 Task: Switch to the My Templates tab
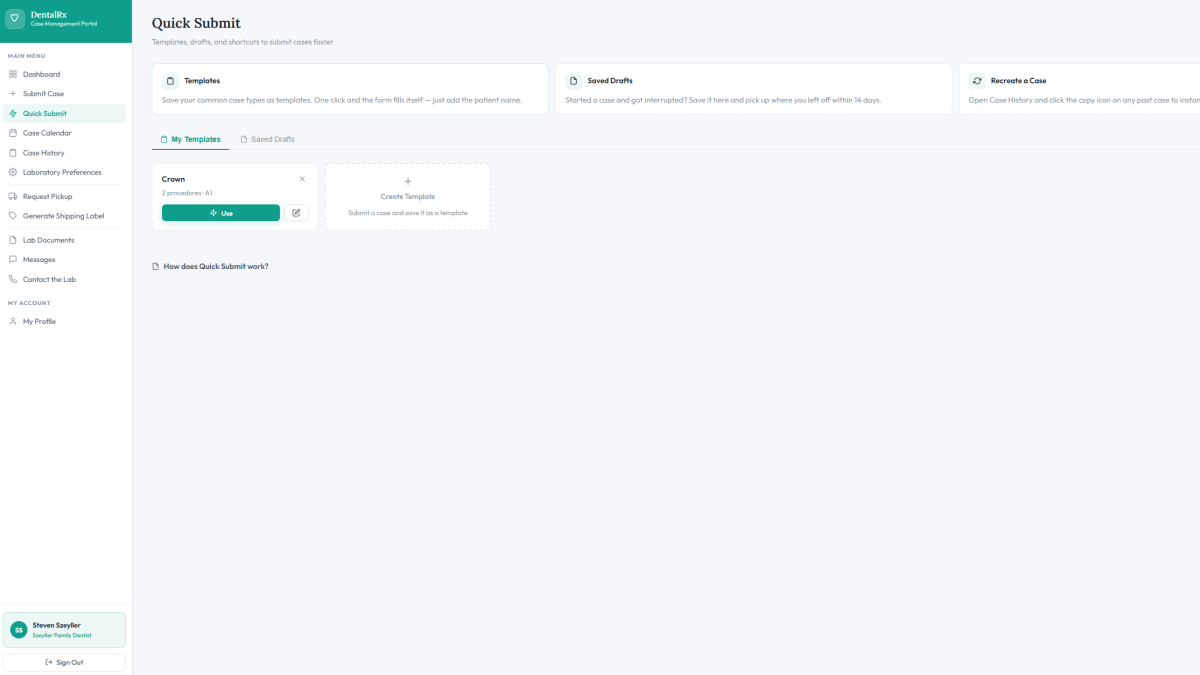tap(190, 139)
